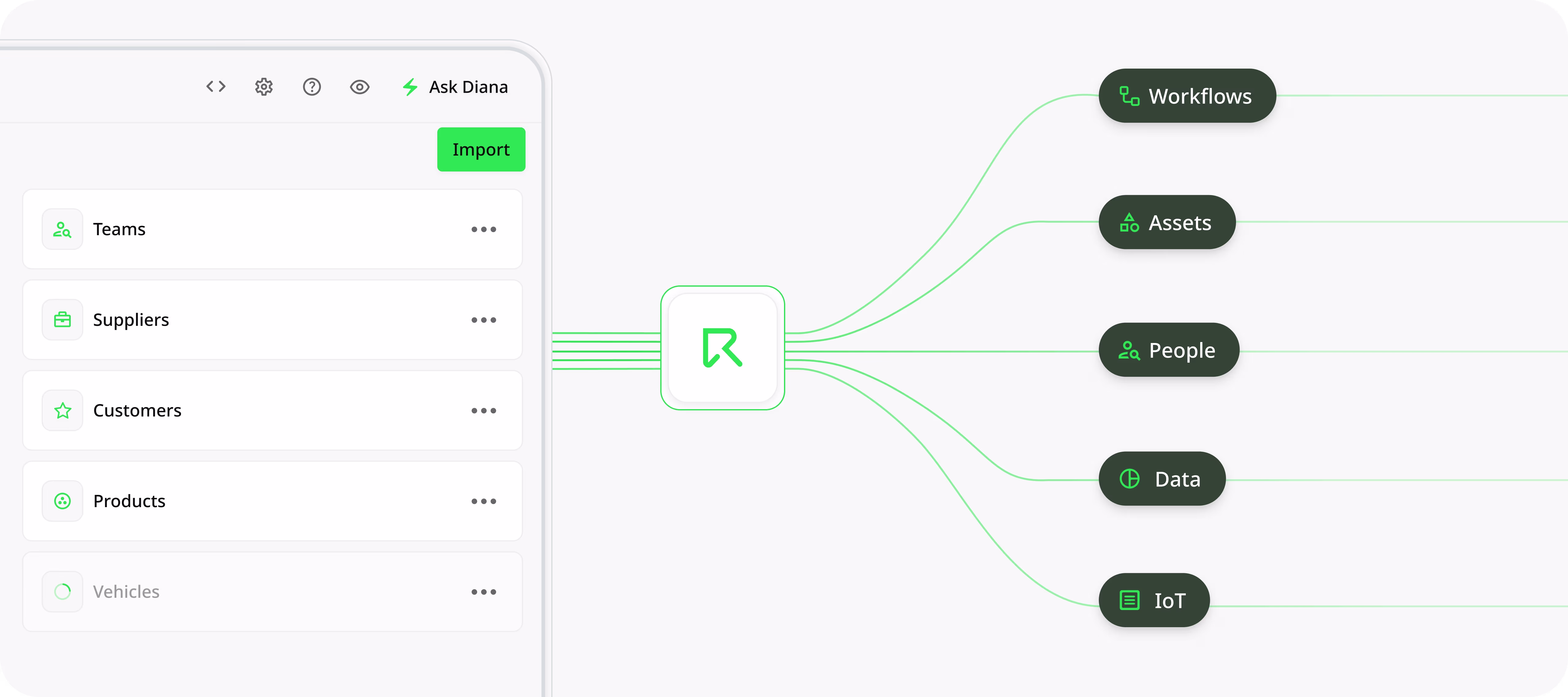Click the Products icon
The image size is (1568, 697).
click(x=62, y=500)
